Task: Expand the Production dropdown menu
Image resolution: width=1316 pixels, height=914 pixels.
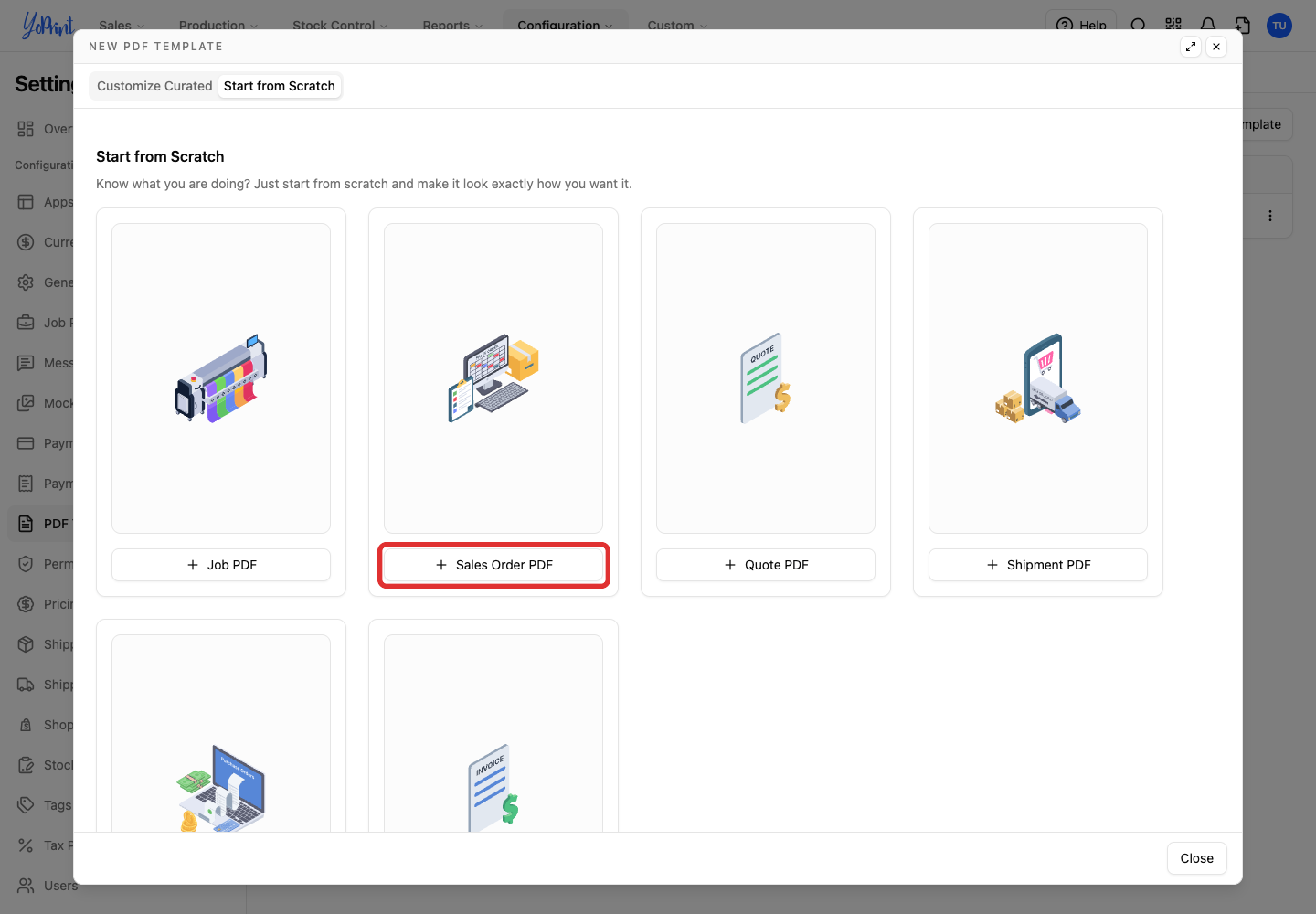Action: 218,26
